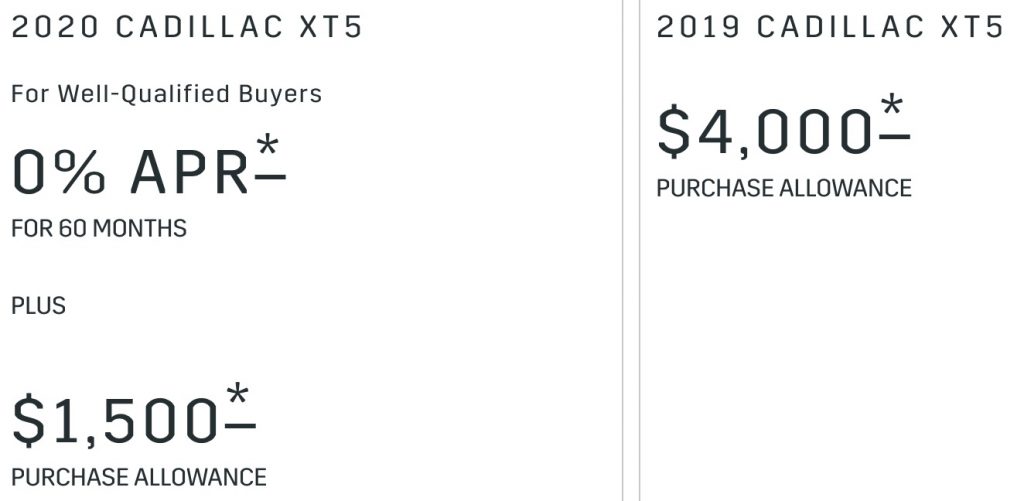
Task: Click the word APR in the 2020 offer
Action: (x=189, y=174)
